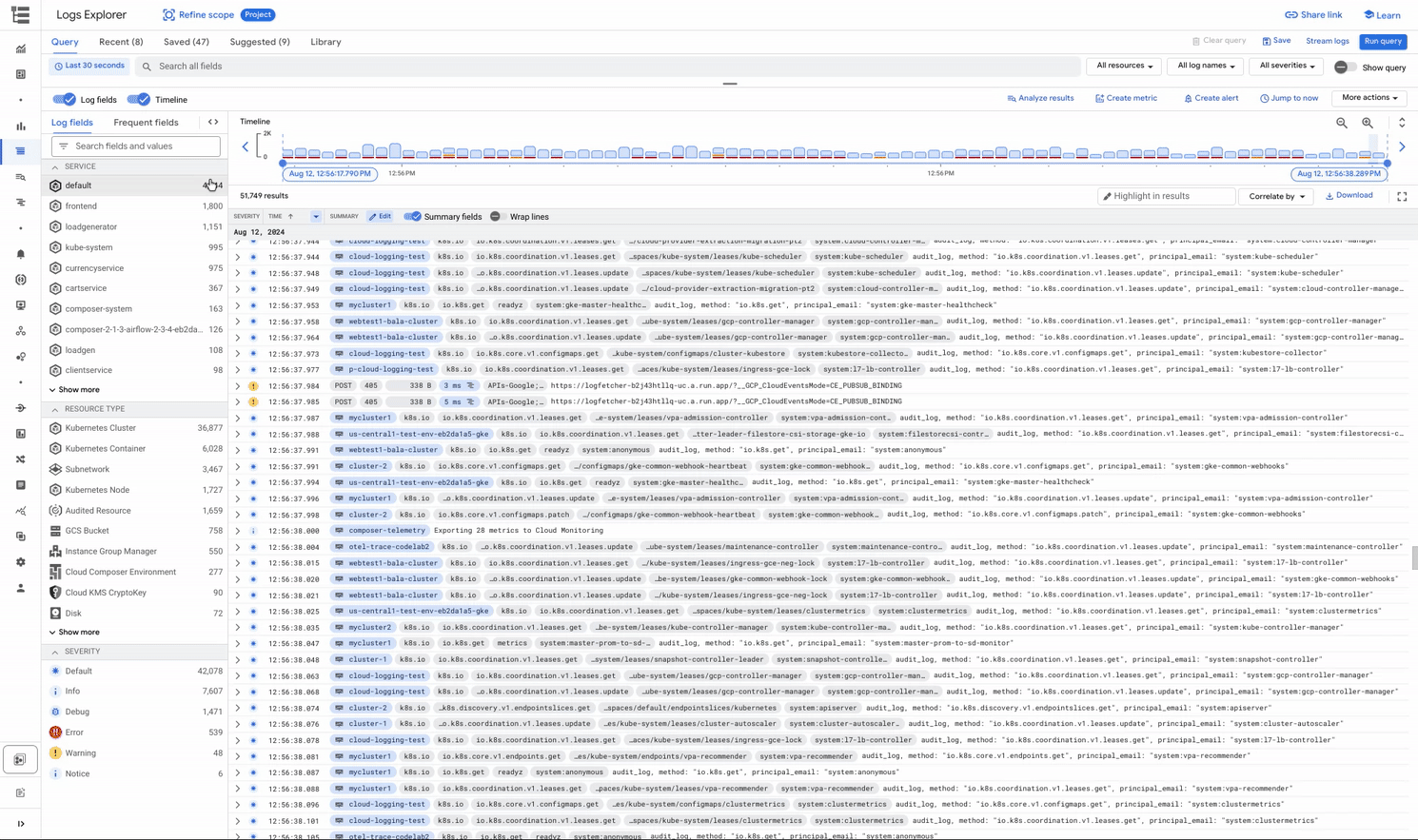Switch to the Query tab
Image resolution: width=1418 pixels, height=840 pixels.
[65, 42]
